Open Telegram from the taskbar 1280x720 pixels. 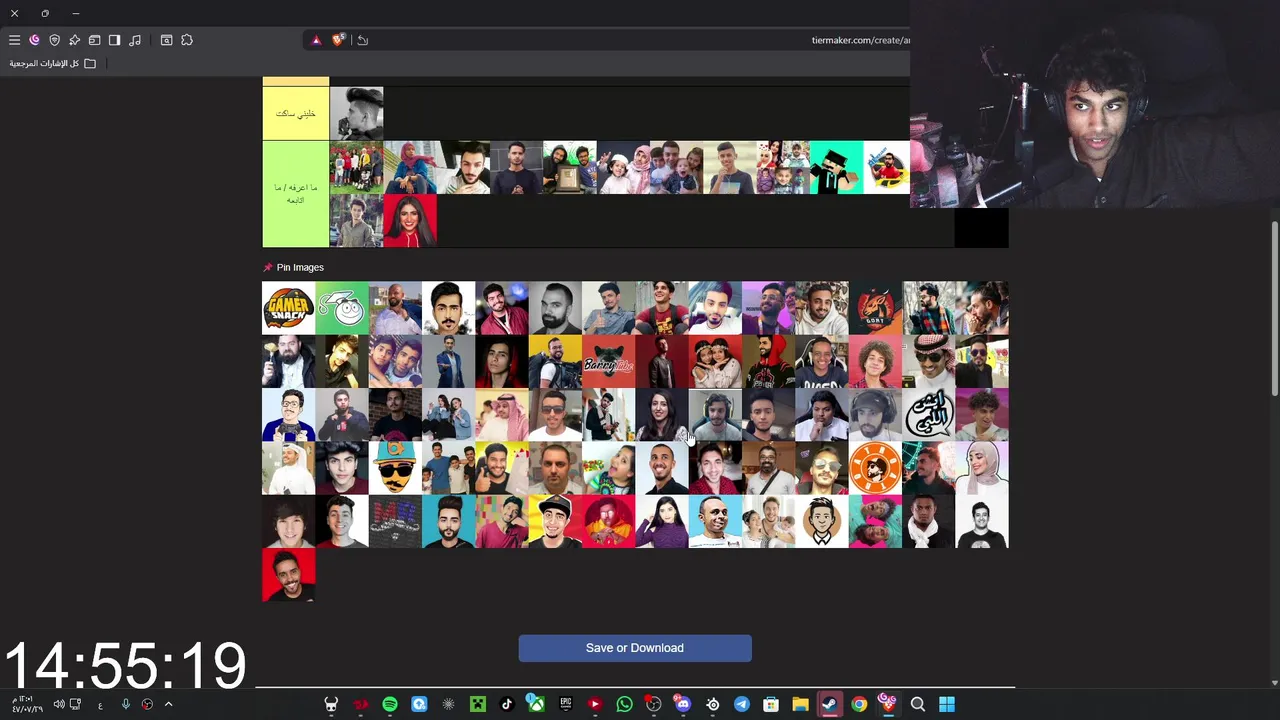pyautogui.click(x=742, y=704)
